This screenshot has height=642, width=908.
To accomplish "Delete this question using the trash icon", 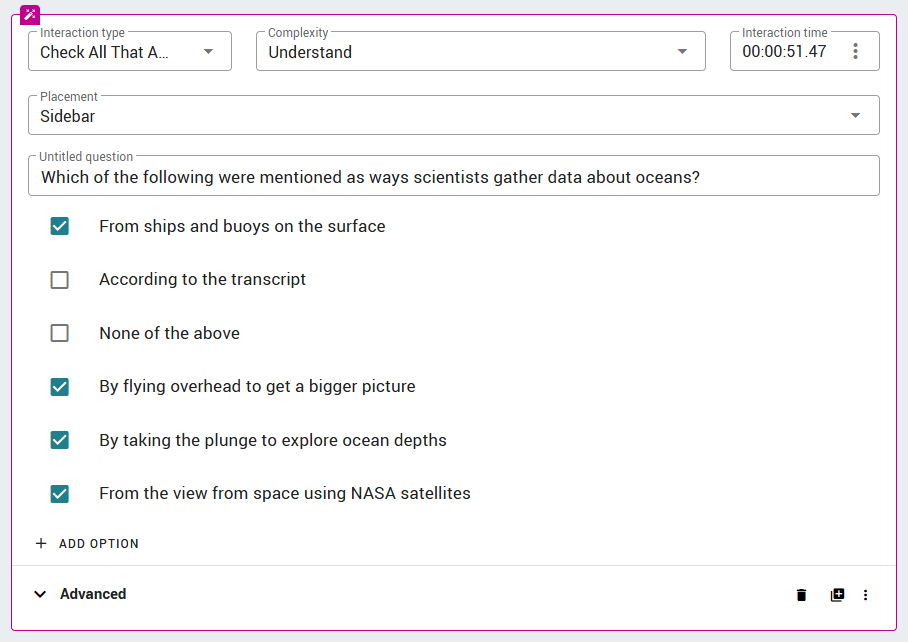I will [801, 595].
